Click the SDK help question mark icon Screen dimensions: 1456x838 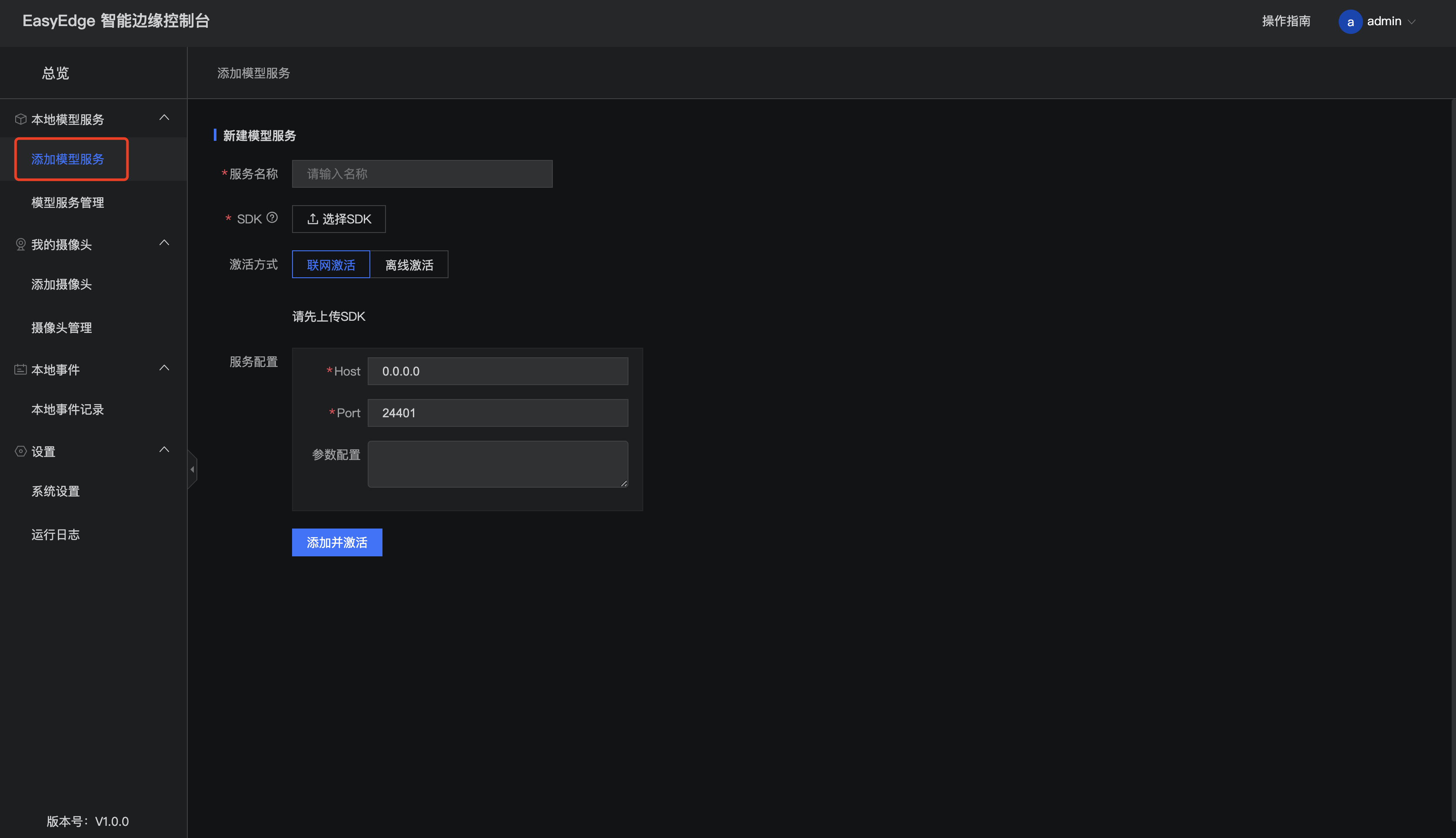[272, 218]
